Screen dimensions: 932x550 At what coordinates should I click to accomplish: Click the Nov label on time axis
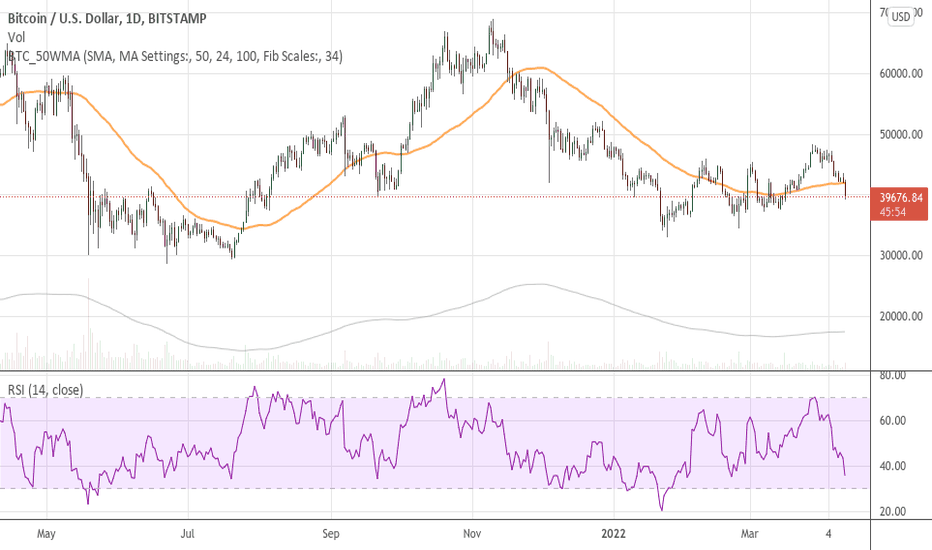coord(473,535)
